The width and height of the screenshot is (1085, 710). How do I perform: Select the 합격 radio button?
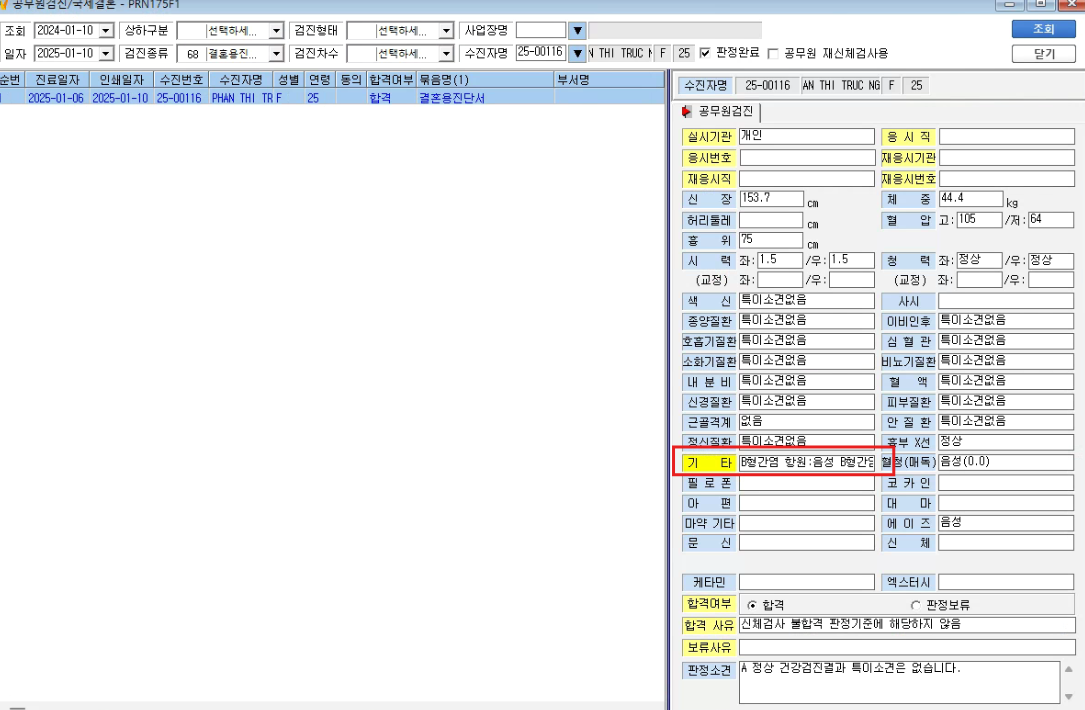(752, 605)
